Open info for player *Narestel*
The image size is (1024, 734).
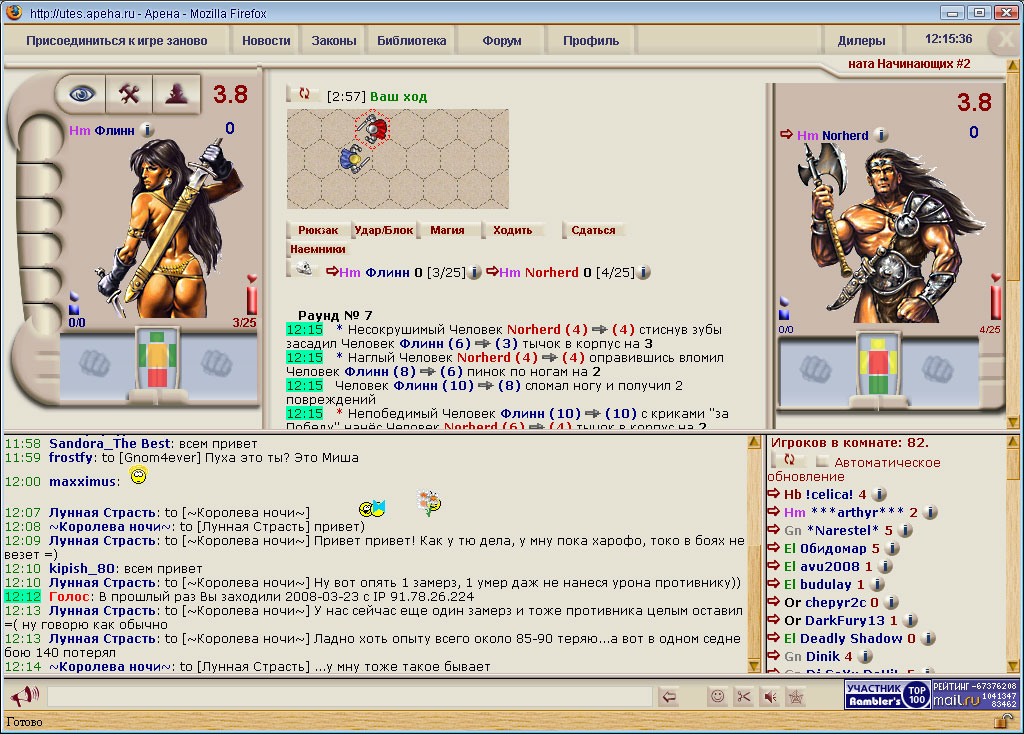pyautogui.click(x=905, y=530)
